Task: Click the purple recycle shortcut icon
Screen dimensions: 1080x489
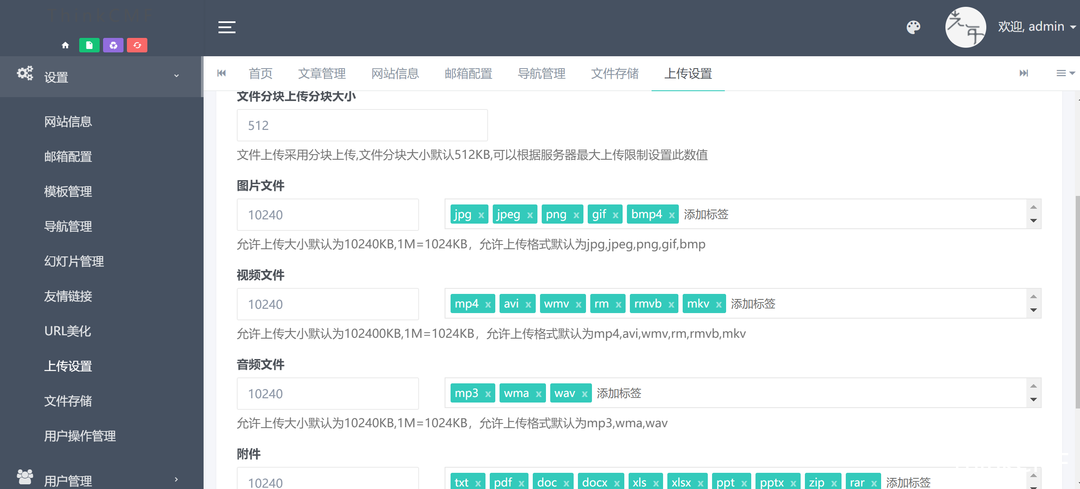Action: point(113,45)
